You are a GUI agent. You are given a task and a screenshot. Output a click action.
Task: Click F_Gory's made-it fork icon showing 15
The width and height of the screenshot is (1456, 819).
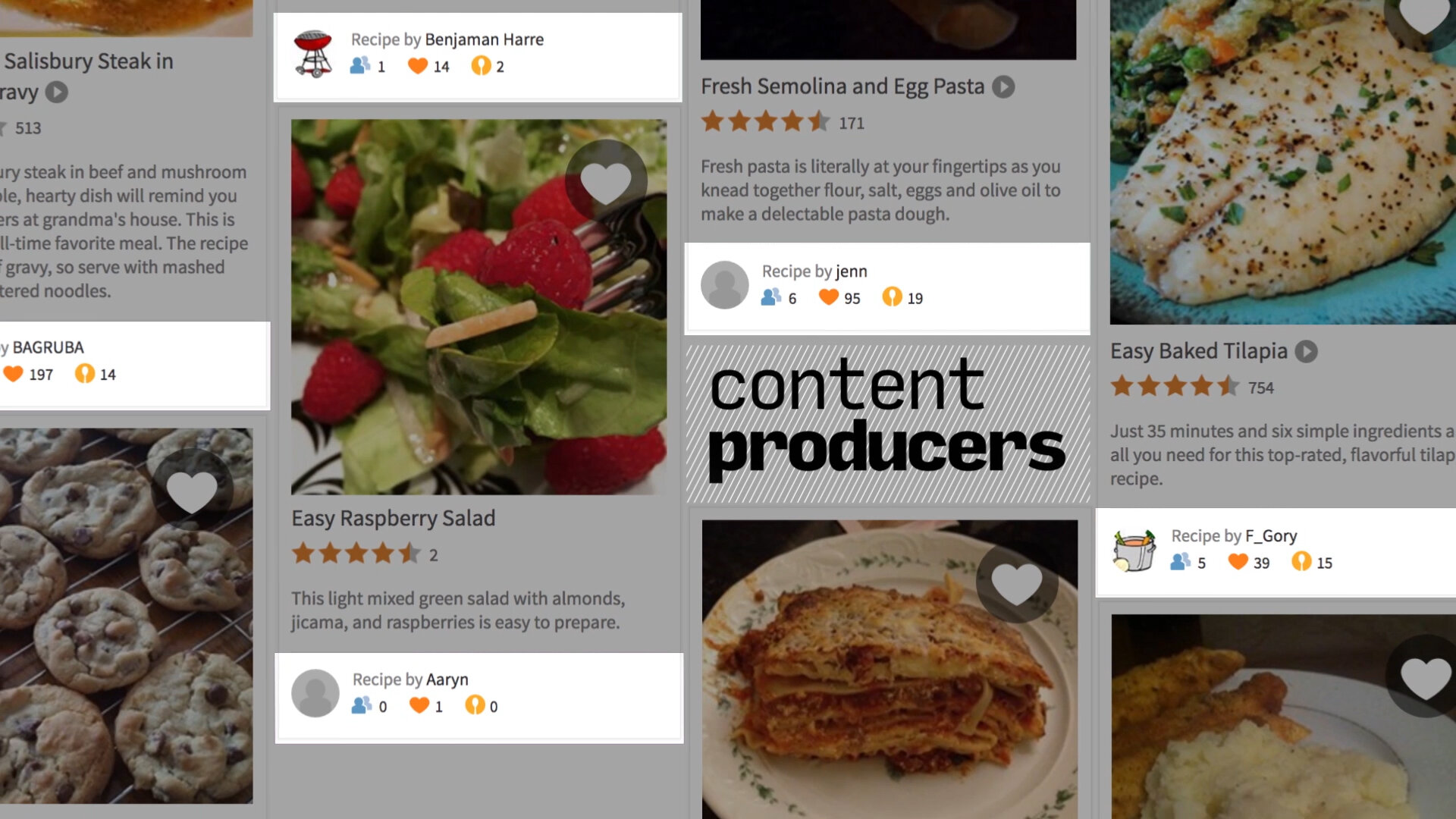pos(1301,562)
